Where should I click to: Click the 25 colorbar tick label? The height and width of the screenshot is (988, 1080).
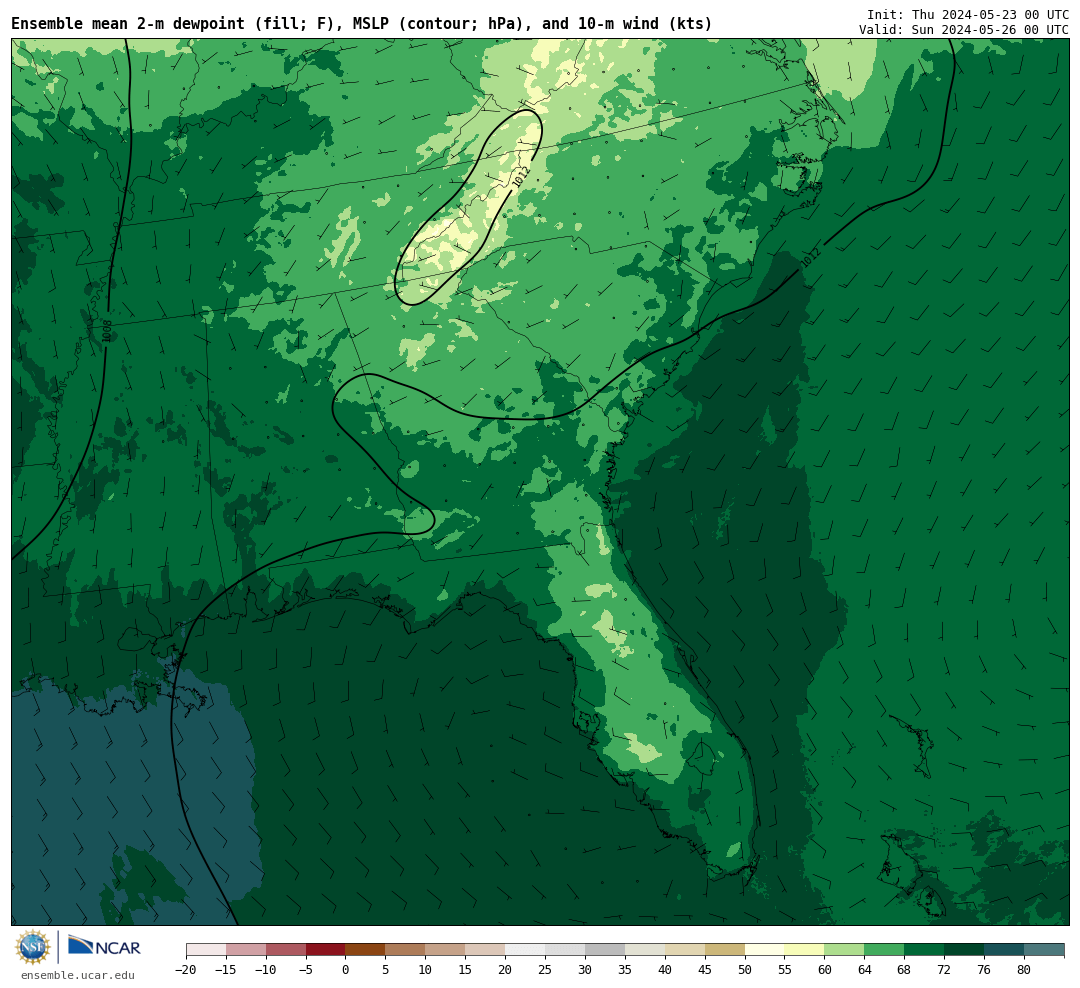tap(545, 969)
